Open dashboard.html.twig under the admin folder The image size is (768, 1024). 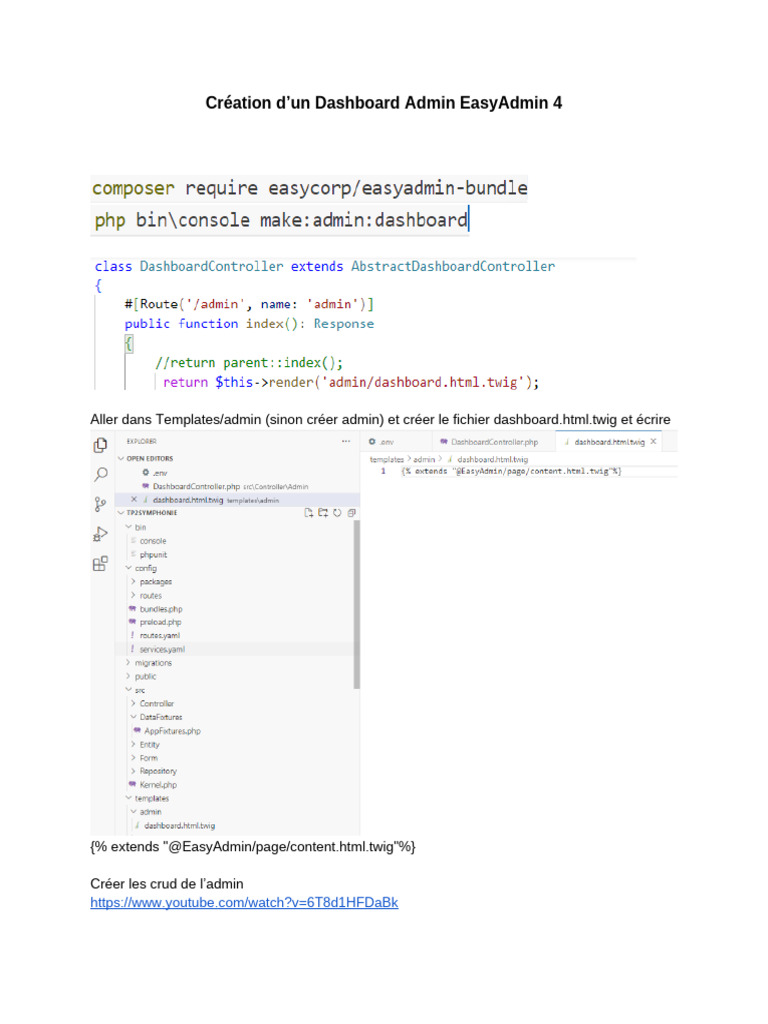[180, 826]
